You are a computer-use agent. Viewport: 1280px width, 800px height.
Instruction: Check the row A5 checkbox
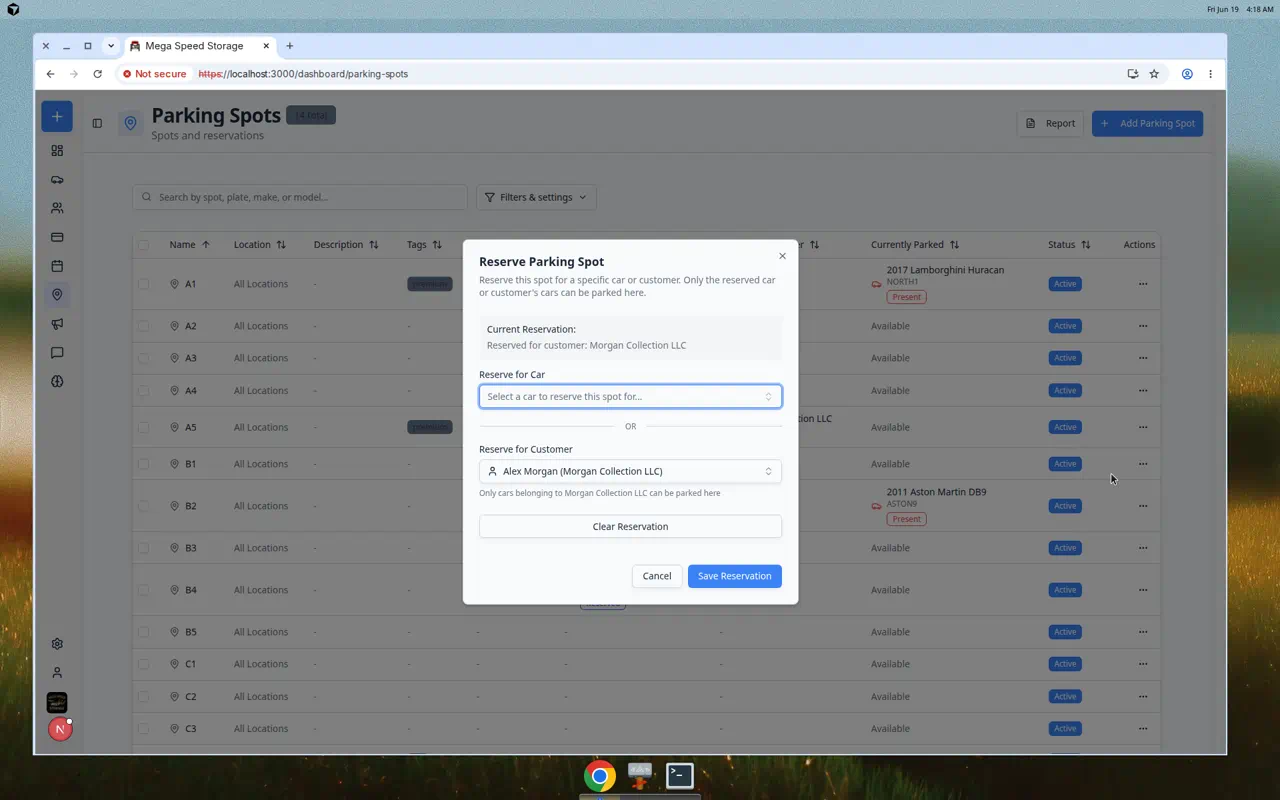tap(143, 427)
